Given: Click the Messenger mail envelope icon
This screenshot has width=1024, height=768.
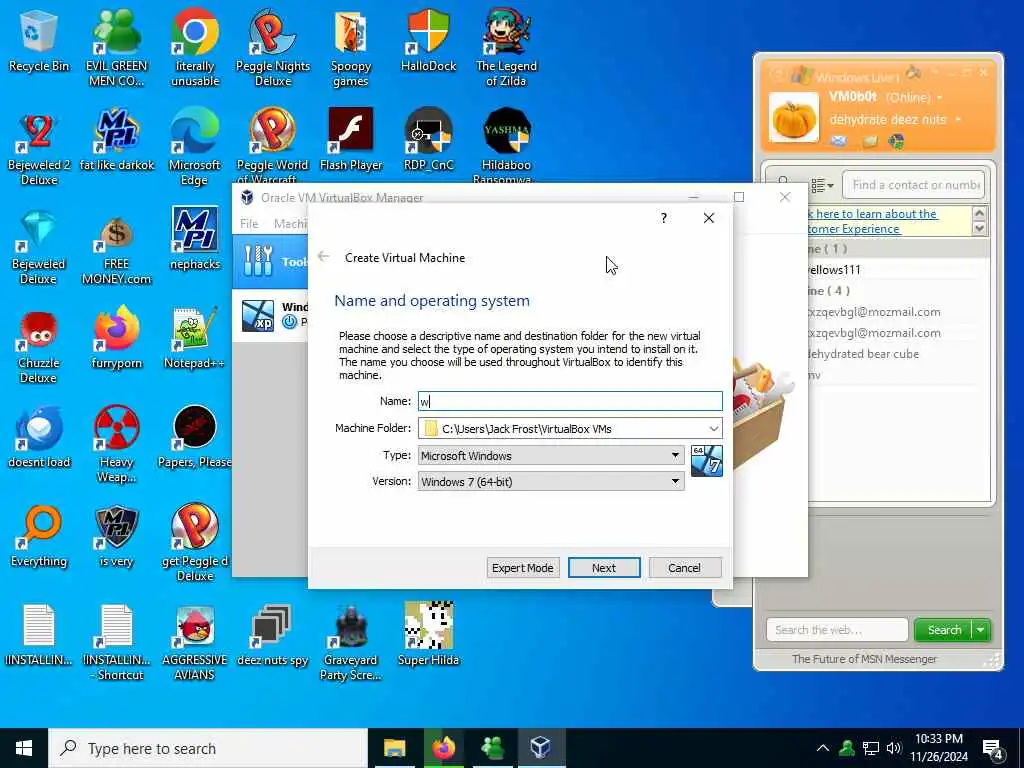Looking at the screenshot, I should point(839,141).
